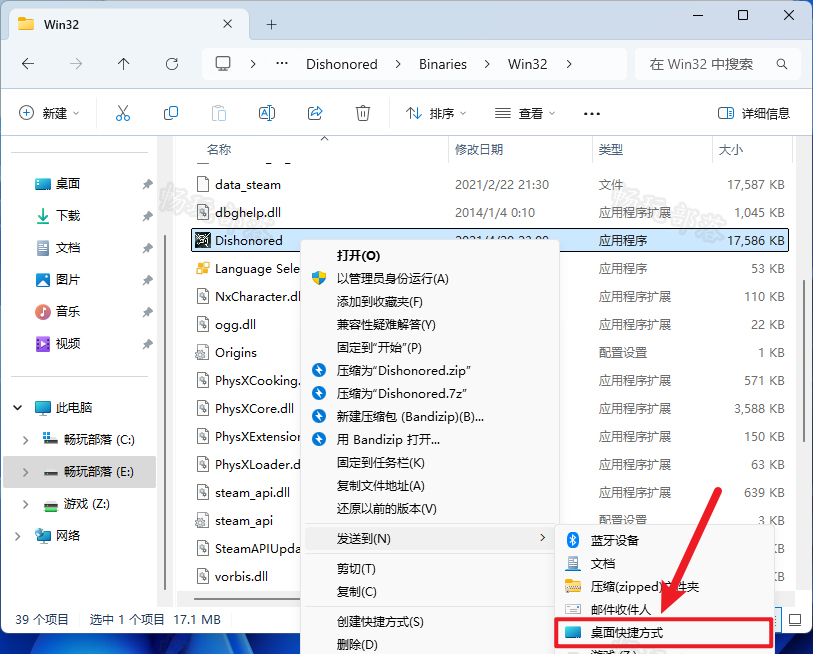813x654 pixels.
Task: Unpin 视频 from quick access
Action: pos(148,344)
